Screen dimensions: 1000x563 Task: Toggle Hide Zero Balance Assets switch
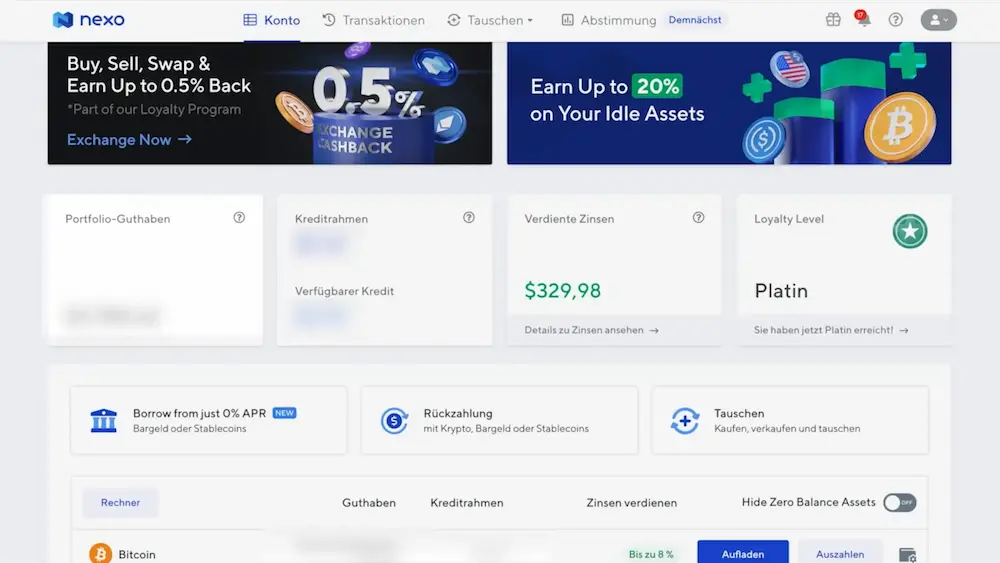pyautogui.click(x=899, y=503)
